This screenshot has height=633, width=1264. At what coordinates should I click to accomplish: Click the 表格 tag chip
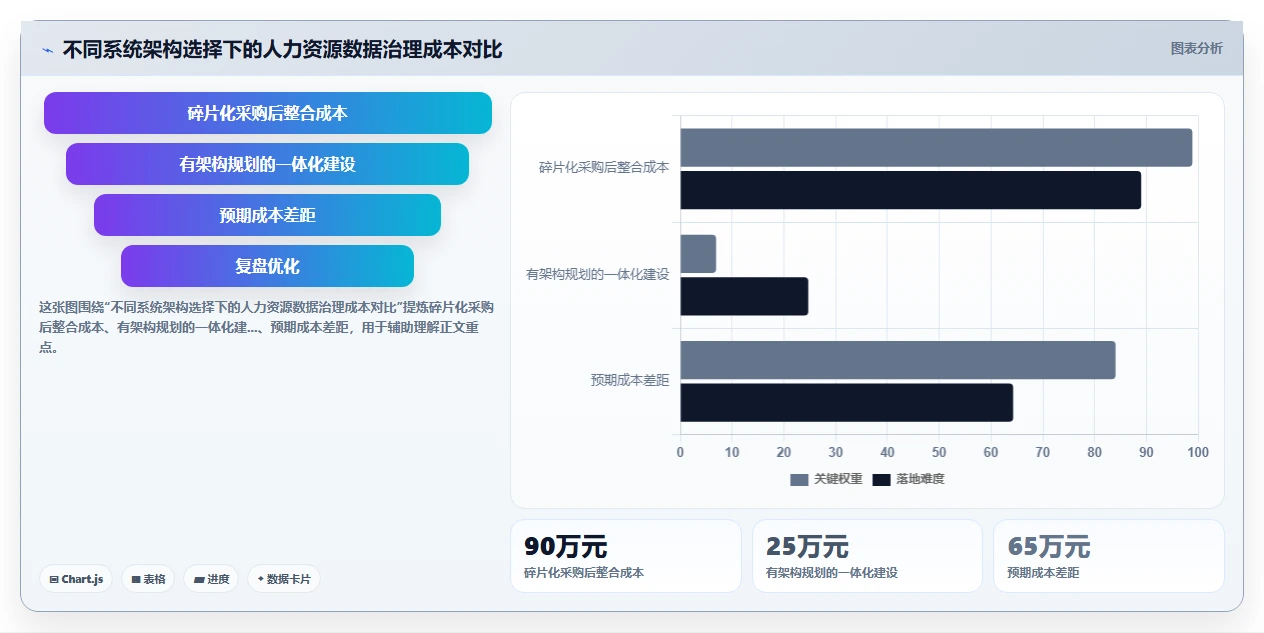(148, 579)
